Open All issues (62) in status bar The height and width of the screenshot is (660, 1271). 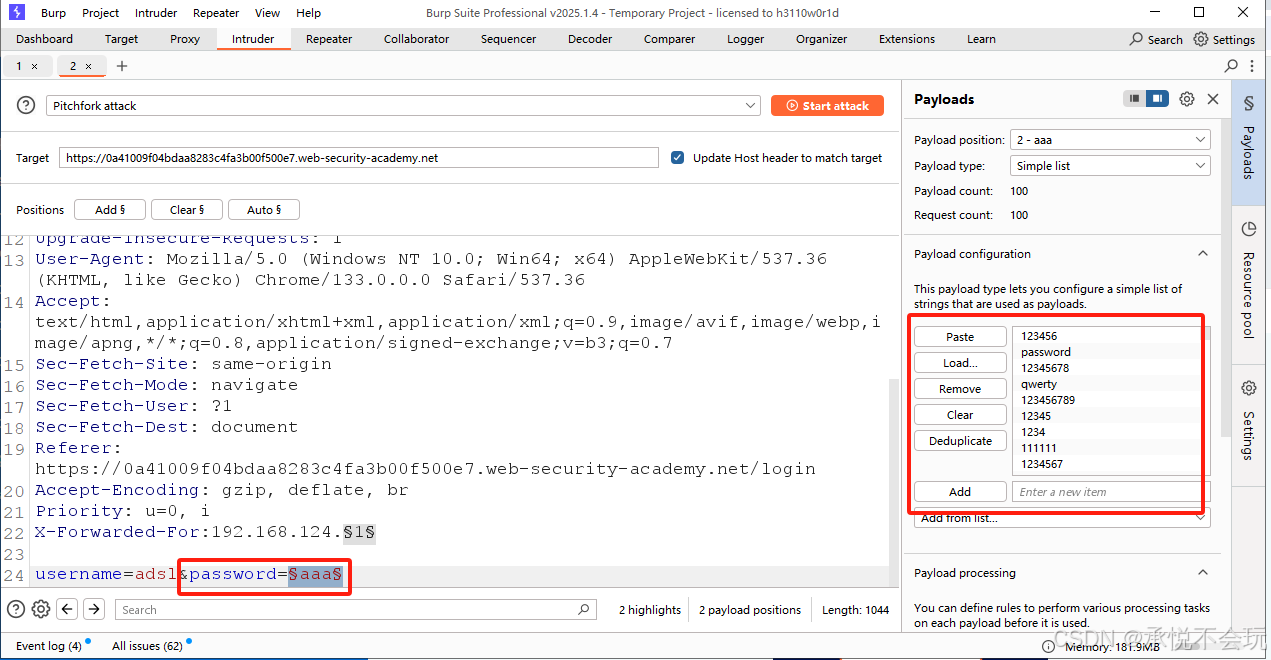(x=147, y=646)
